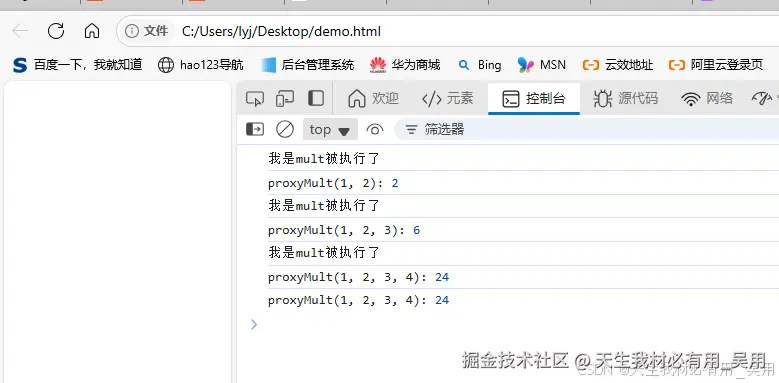Click the console prompt chevron
This screenshot has width=779, height=383.
pyautogui.click(x=254, y=324)
